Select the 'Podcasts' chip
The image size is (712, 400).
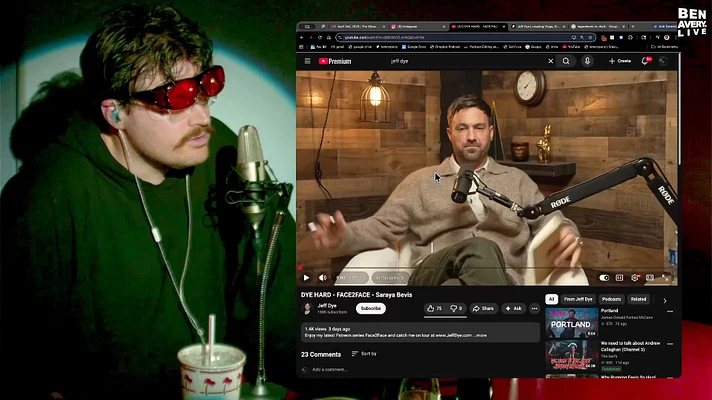611,299
